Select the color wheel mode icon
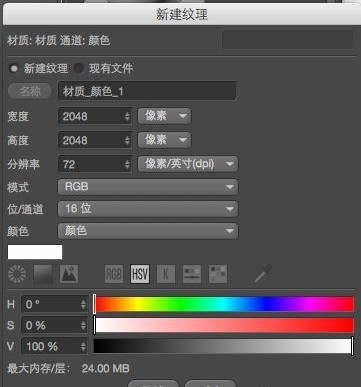 tap(17, 274)
